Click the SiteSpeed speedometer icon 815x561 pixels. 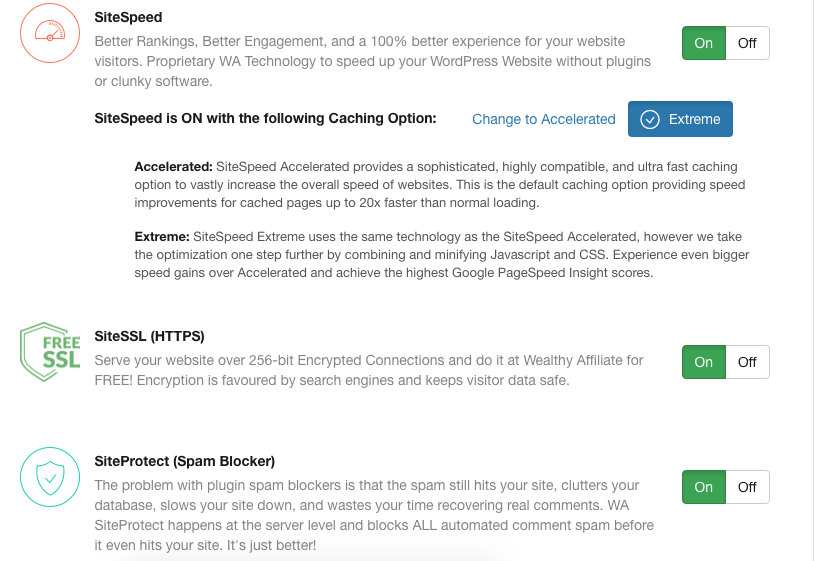pyautogui.click(x=50, y=33)
